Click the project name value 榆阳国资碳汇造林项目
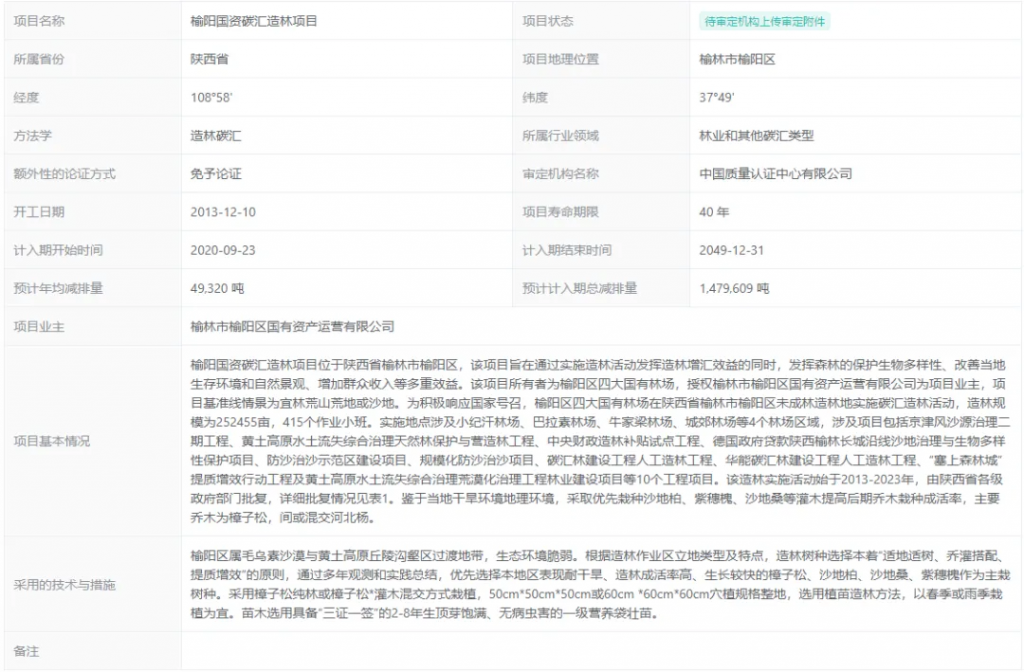This screenshot has height=672, width=1024. point(254,21)
